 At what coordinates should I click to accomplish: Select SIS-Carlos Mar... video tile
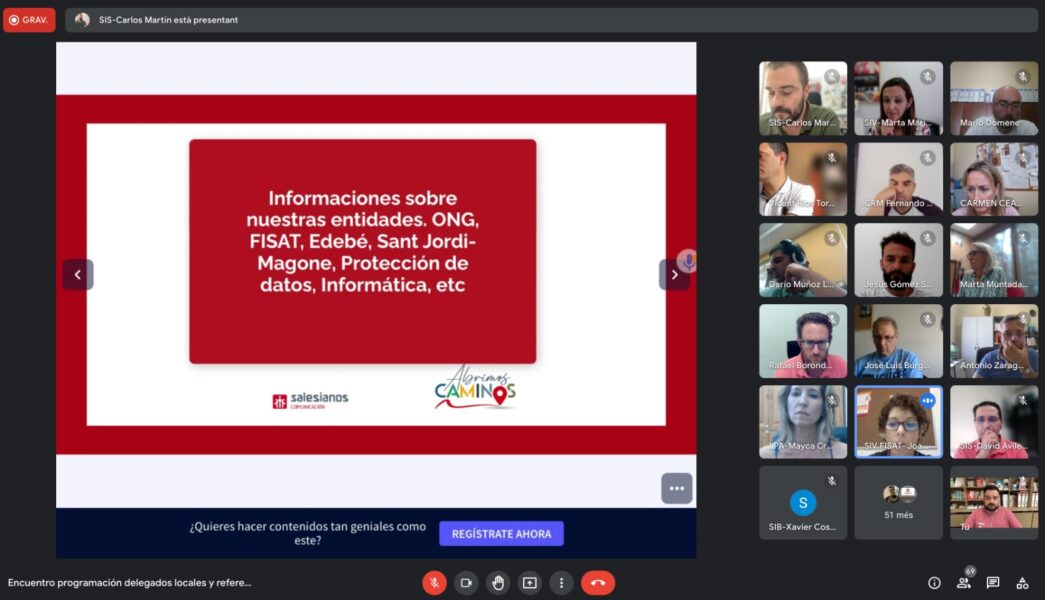click(803, 99)
